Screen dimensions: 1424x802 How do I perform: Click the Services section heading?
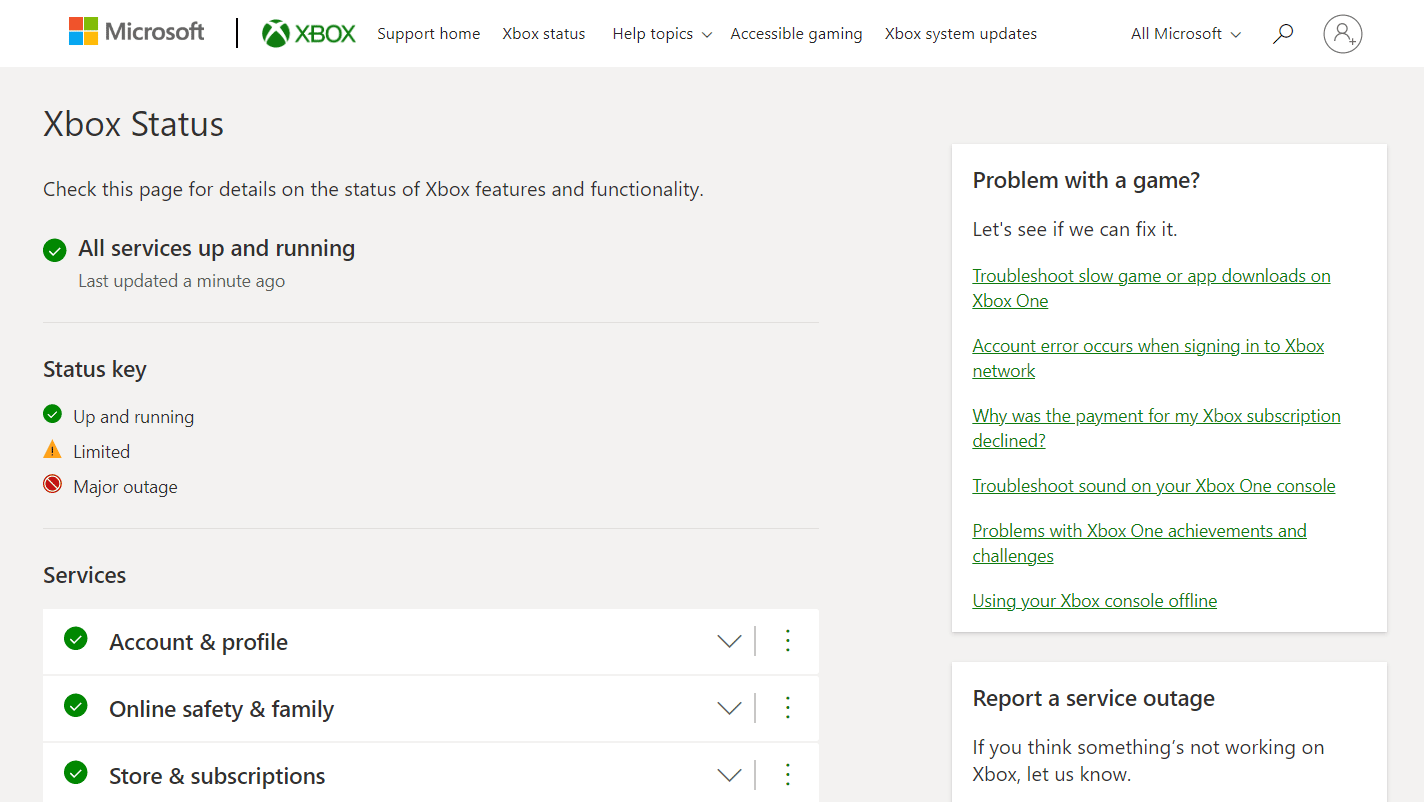pyautogui.click(x=85, y=575)
